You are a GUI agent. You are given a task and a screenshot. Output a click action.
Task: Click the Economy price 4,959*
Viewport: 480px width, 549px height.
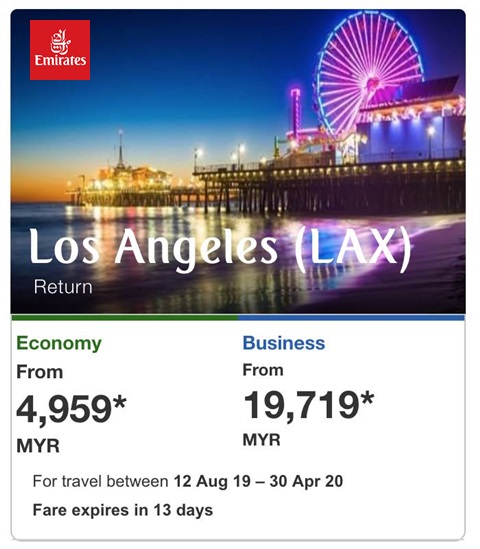[x=71, y=409]
